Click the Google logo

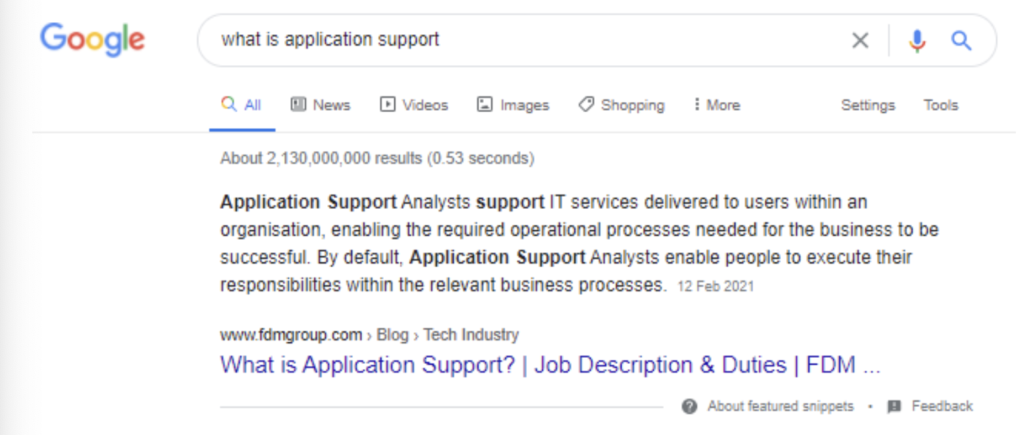[x=92, y=40]
